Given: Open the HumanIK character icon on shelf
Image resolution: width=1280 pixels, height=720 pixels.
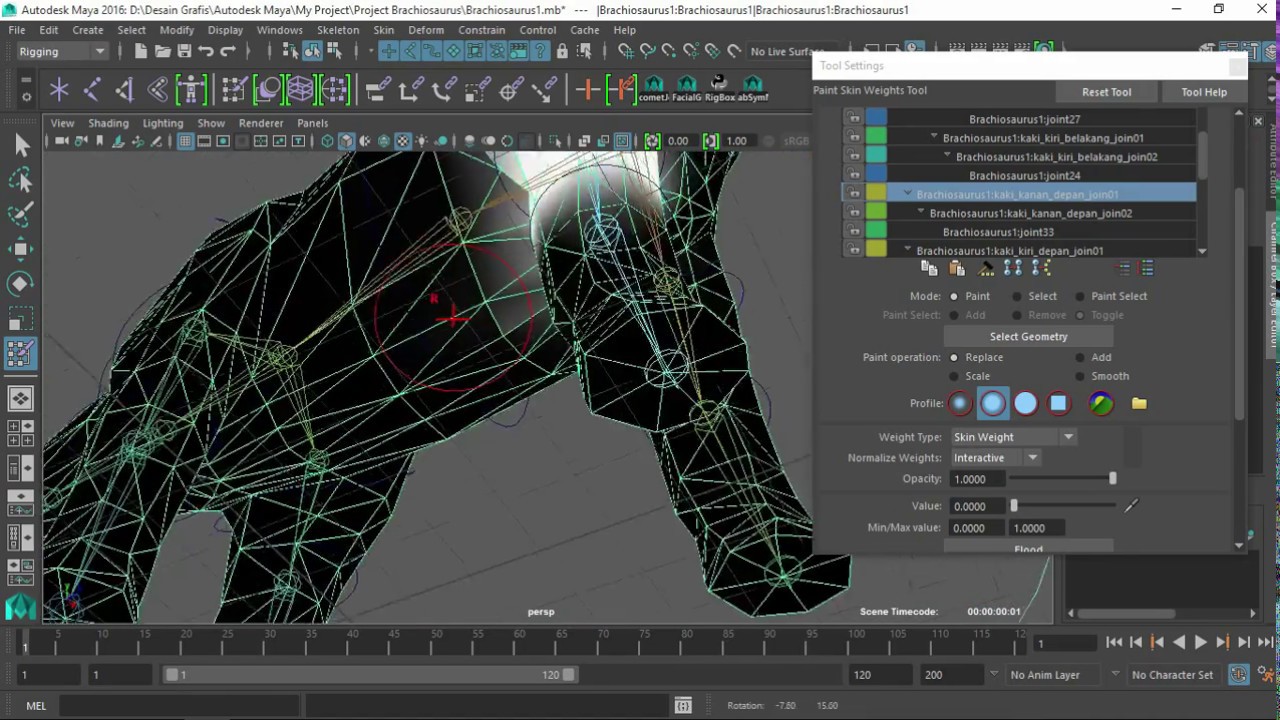Looking at the screenshot, I should [x=191, y=90].
